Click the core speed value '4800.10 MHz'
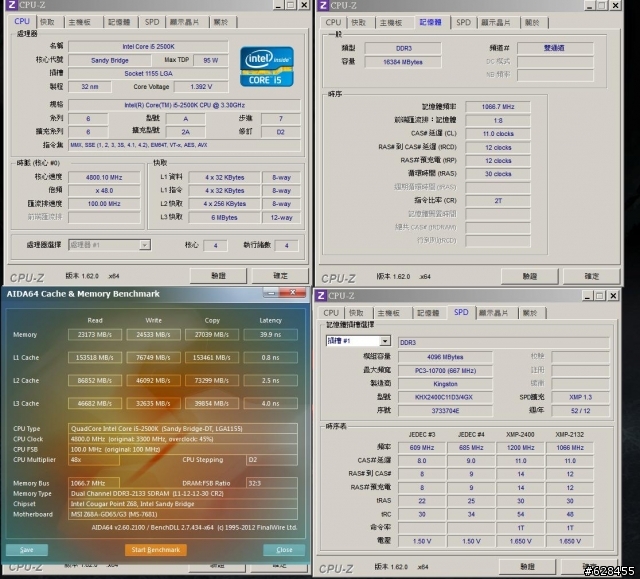 pos(104,177)
